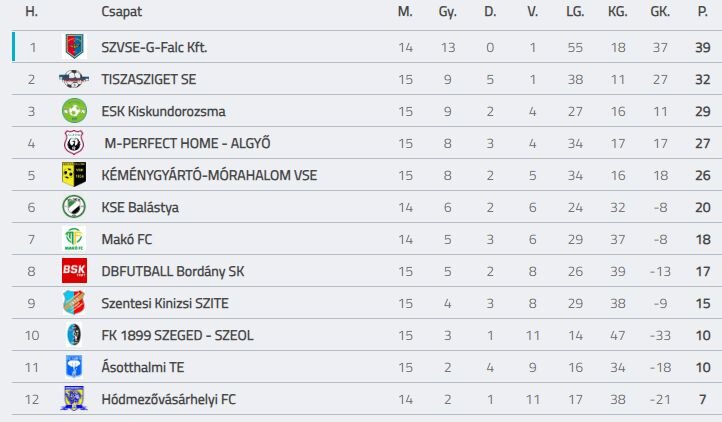The height and width of the screenshot is (422, 722).
Task: Click the Csapat column header
Action: 121,12
